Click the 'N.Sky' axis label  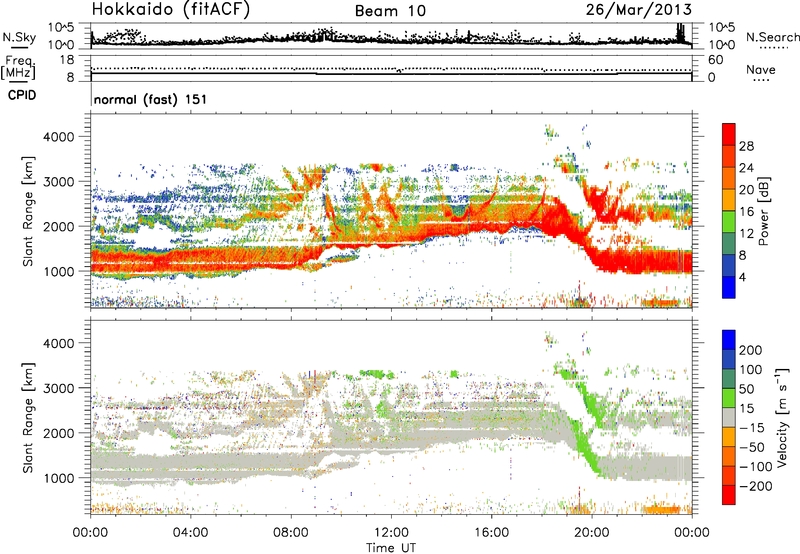tap(19, 37)
